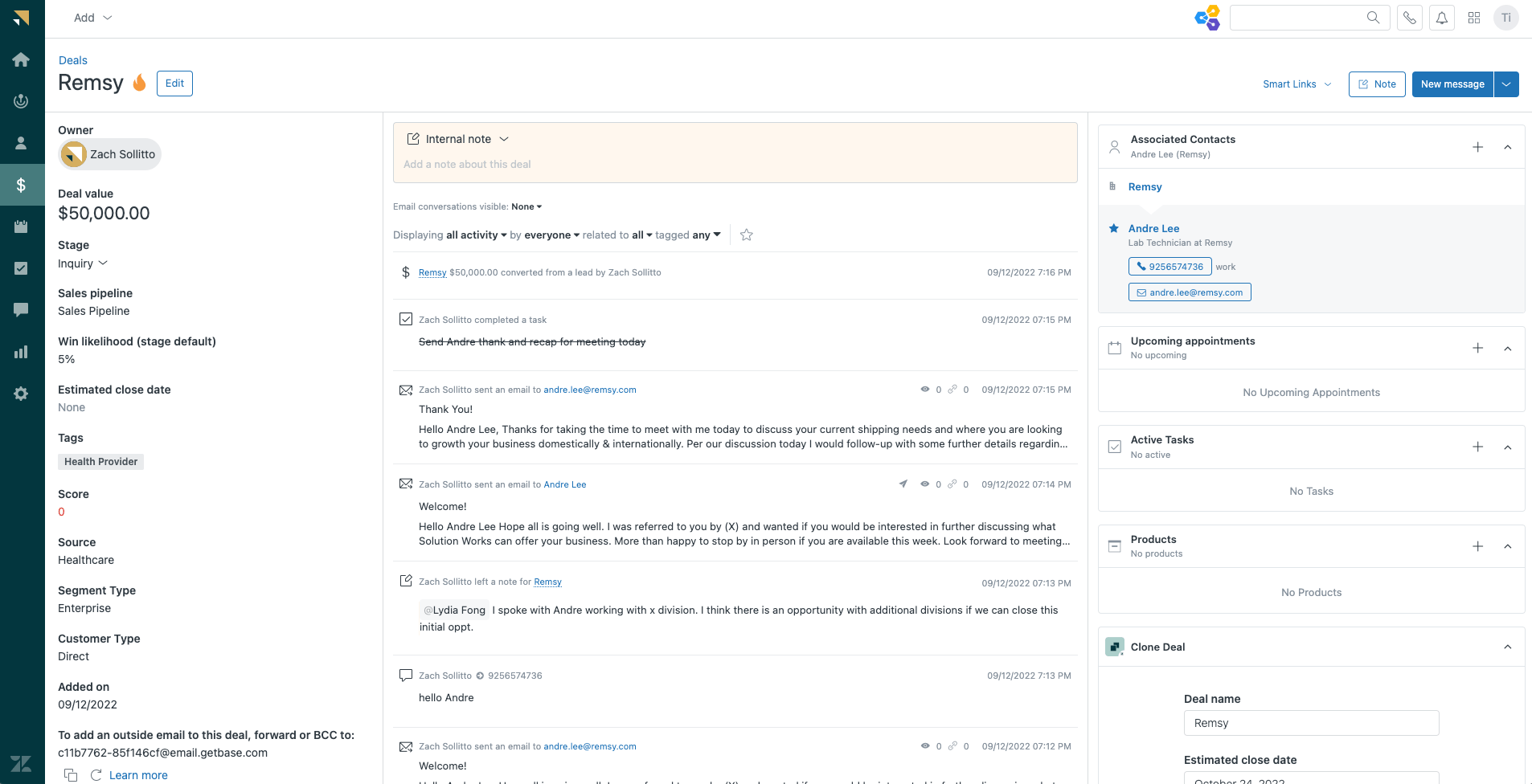Call 9256574736 work number button

1169,267
